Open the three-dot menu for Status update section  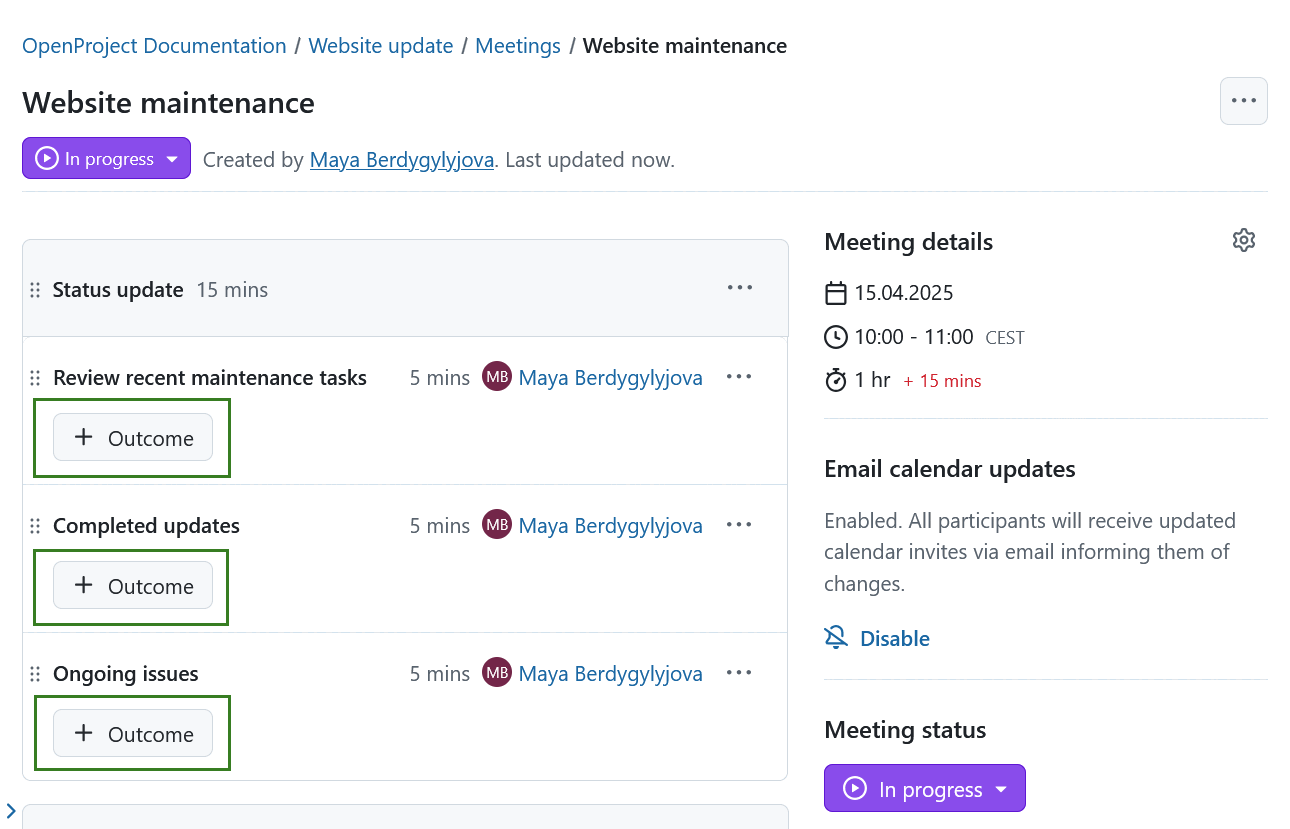[739, 288]
